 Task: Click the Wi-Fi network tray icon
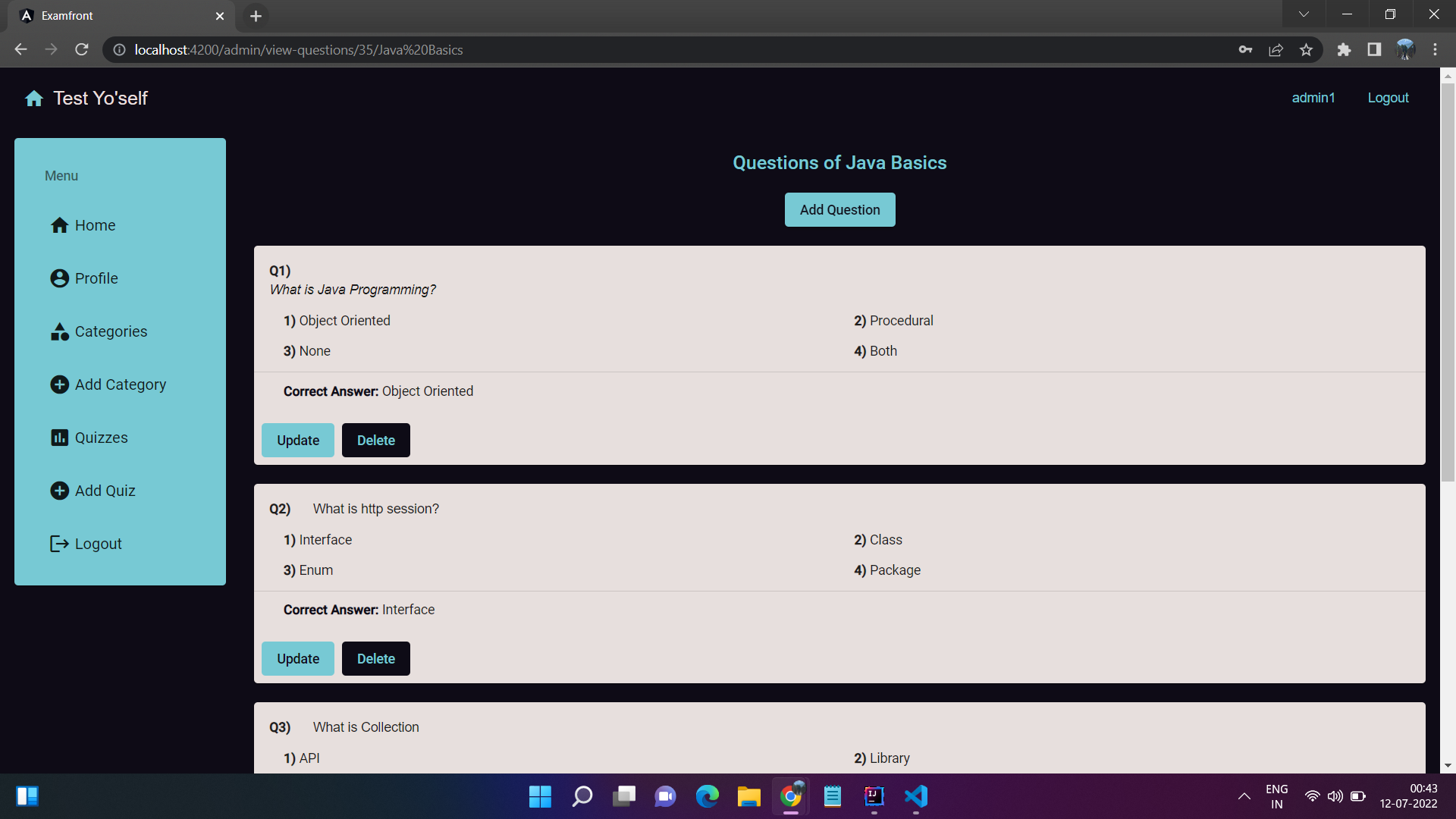[x=1312, y=796]
